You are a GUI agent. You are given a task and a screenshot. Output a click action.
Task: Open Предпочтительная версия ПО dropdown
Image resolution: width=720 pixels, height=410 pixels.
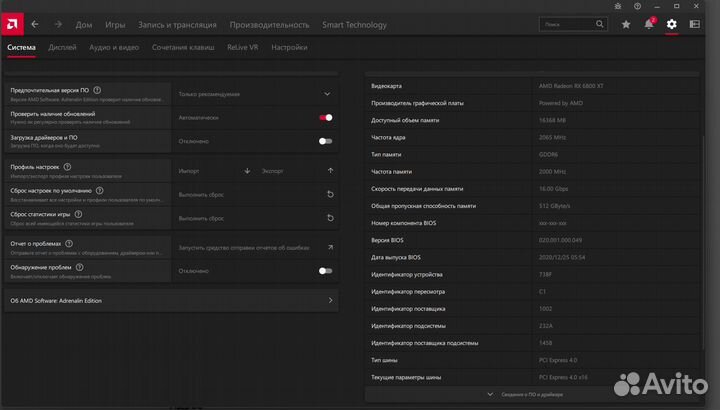pos(327,93)
